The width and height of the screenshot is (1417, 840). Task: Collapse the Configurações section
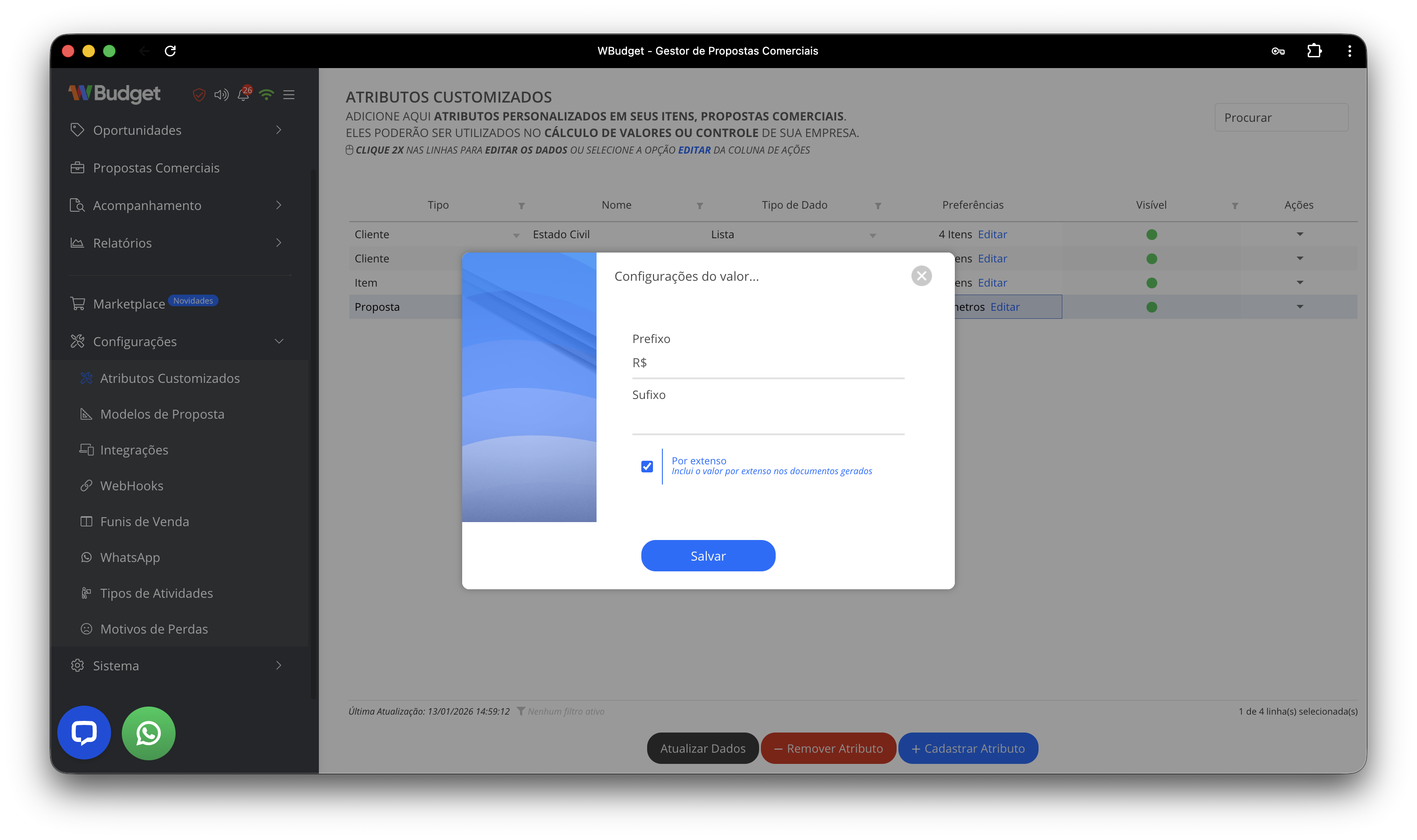click(x=279, y=341)
